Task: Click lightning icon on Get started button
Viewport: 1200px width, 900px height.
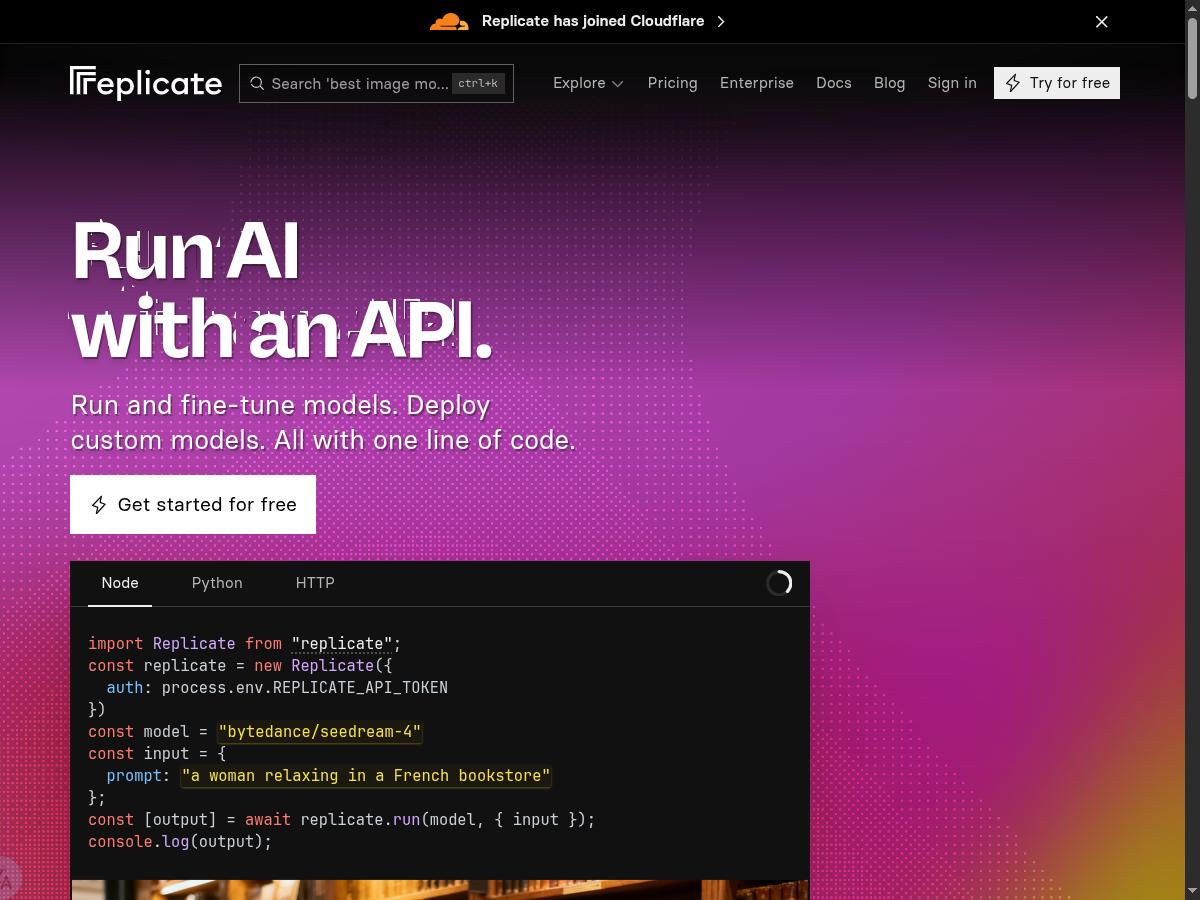Action: 99,505
